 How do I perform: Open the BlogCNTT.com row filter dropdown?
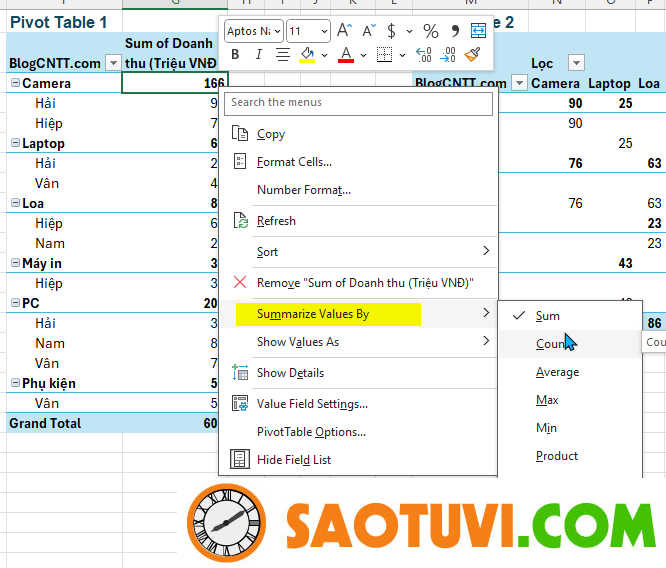tap(112, 63)
